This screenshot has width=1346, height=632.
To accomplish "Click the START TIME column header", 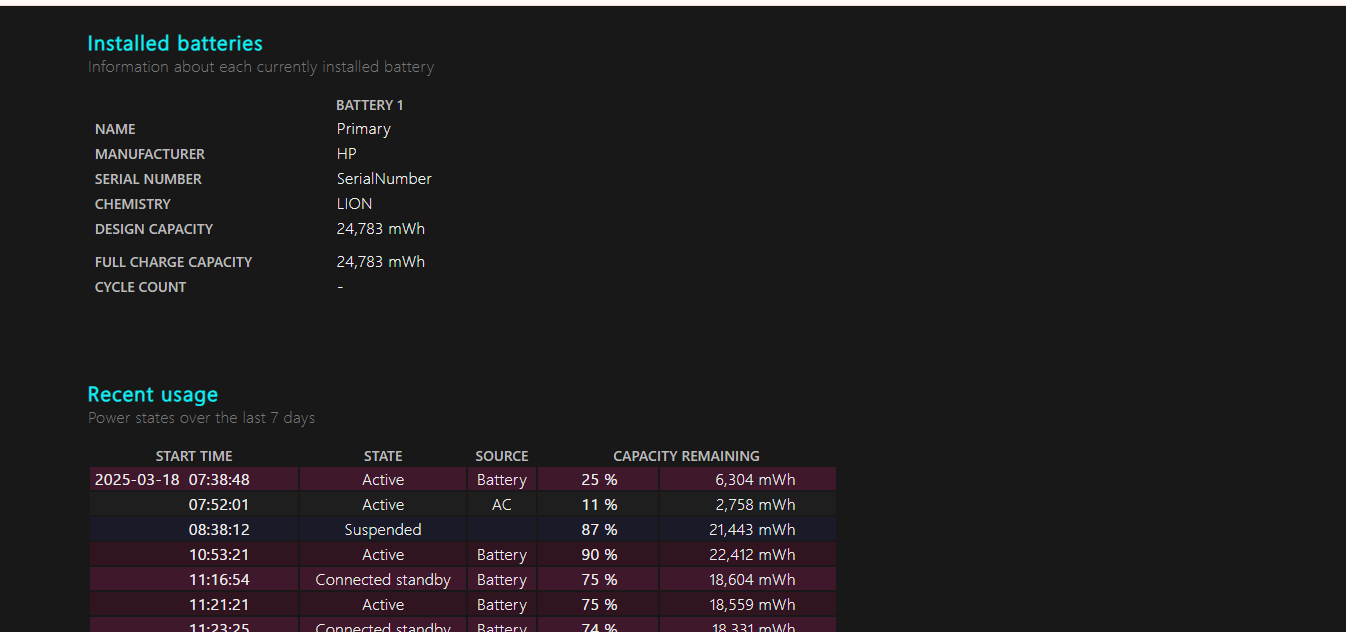I will click(x=194, y=456).
